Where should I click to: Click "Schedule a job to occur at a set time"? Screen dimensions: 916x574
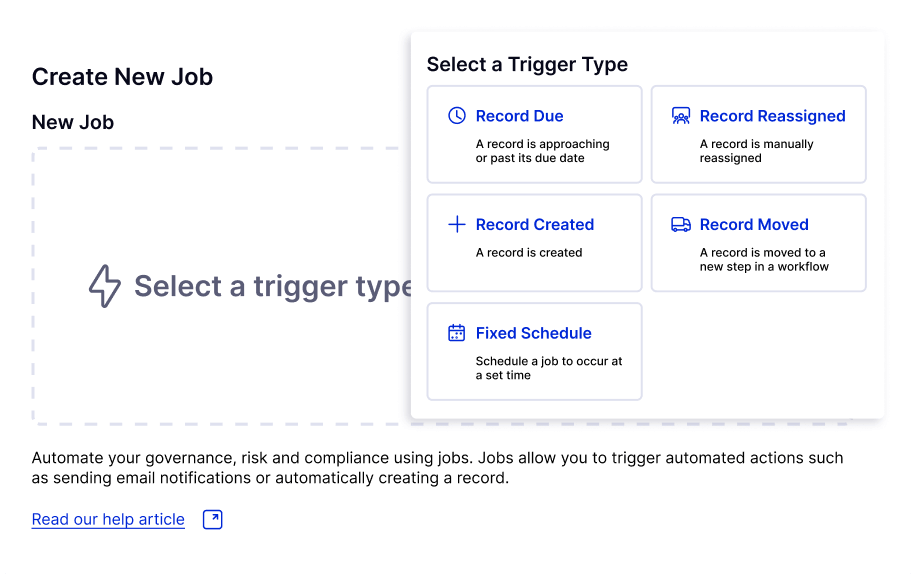tap(548, 368)
